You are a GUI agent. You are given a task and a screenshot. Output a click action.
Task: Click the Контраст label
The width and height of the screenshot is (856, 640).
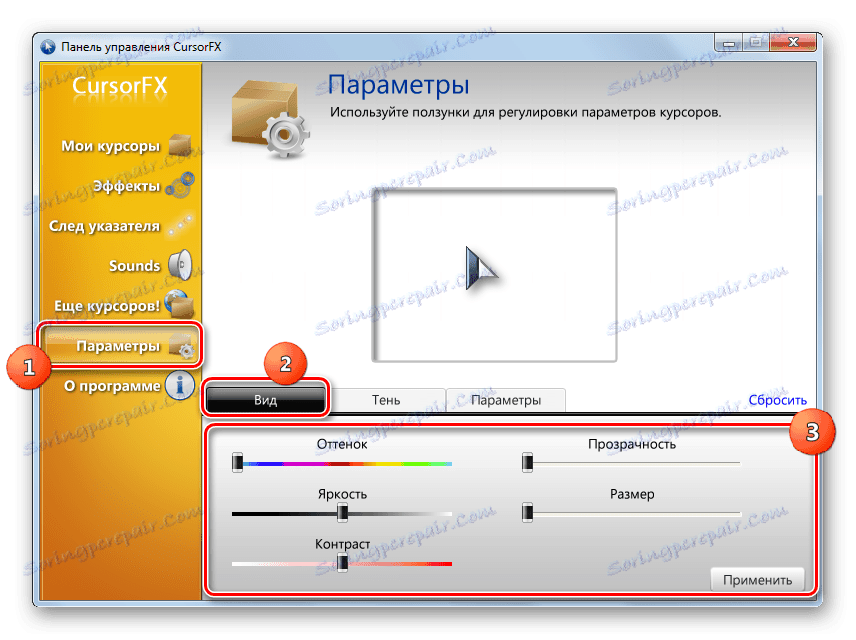coord(342,544)
